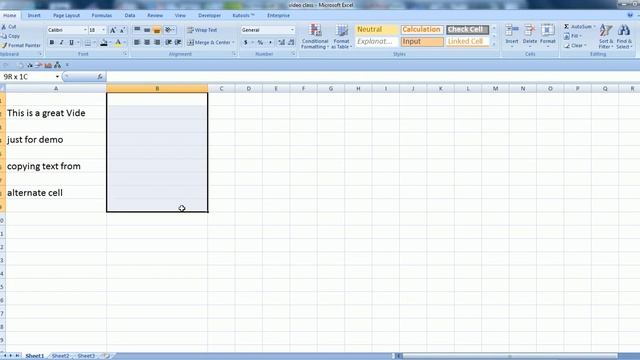Activate the Format Painter tool
The image size is (640, 360).
pyautogui.click(x=21, y=45)
